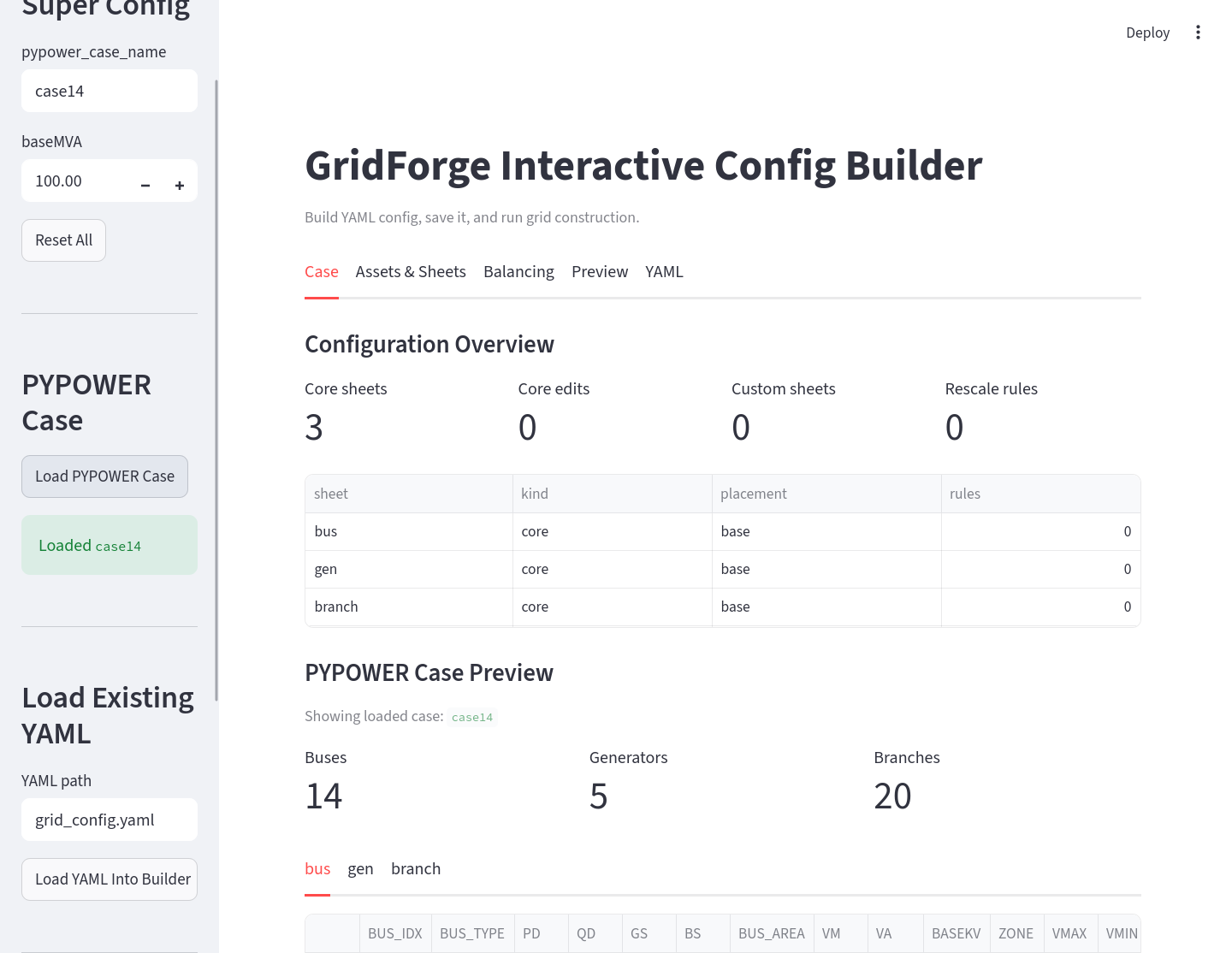
Task: Click the Generators count value 5
Action: pos(599,796)
